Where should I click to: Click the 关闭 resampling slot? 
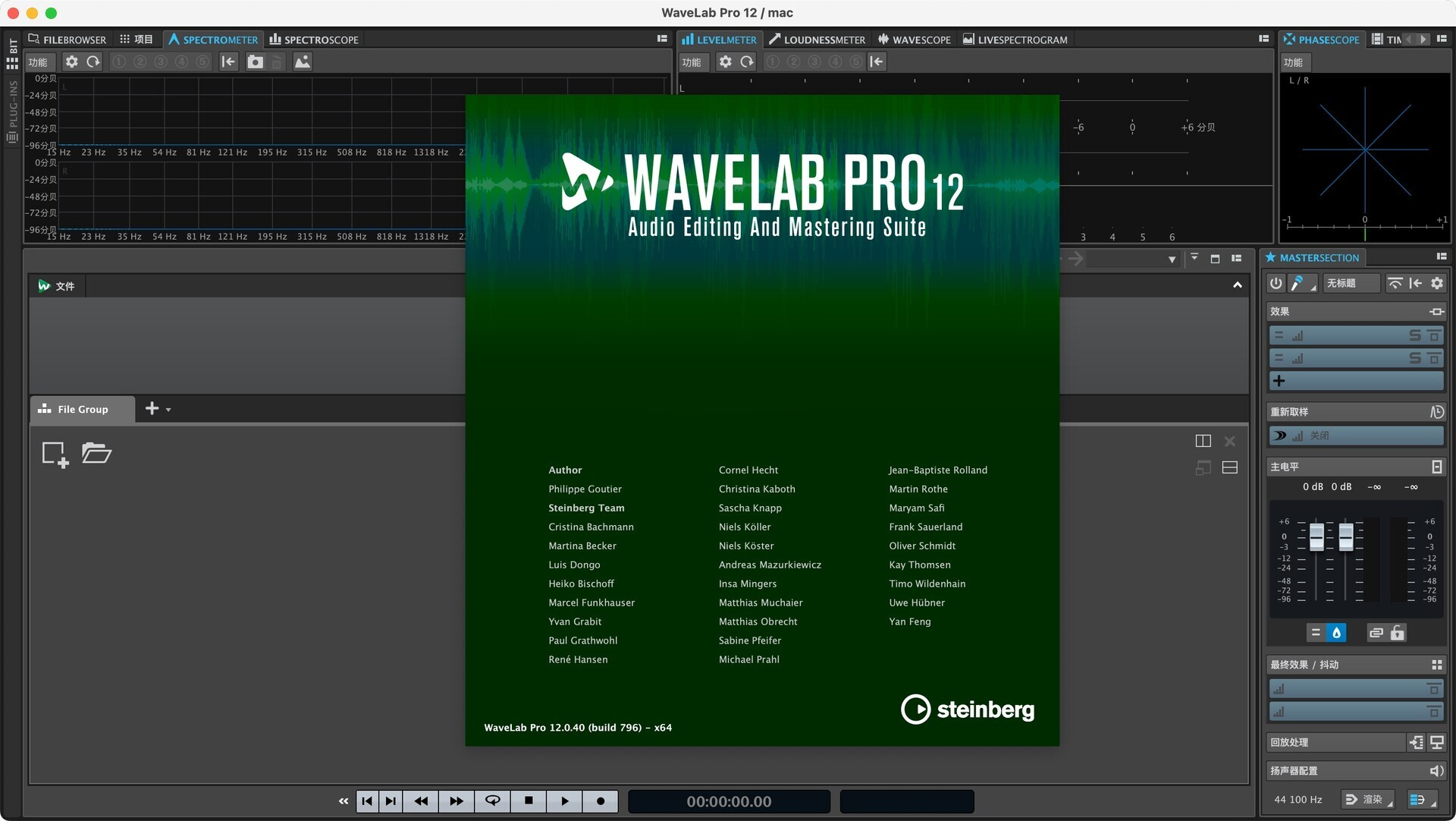(x=1357, y=436)
